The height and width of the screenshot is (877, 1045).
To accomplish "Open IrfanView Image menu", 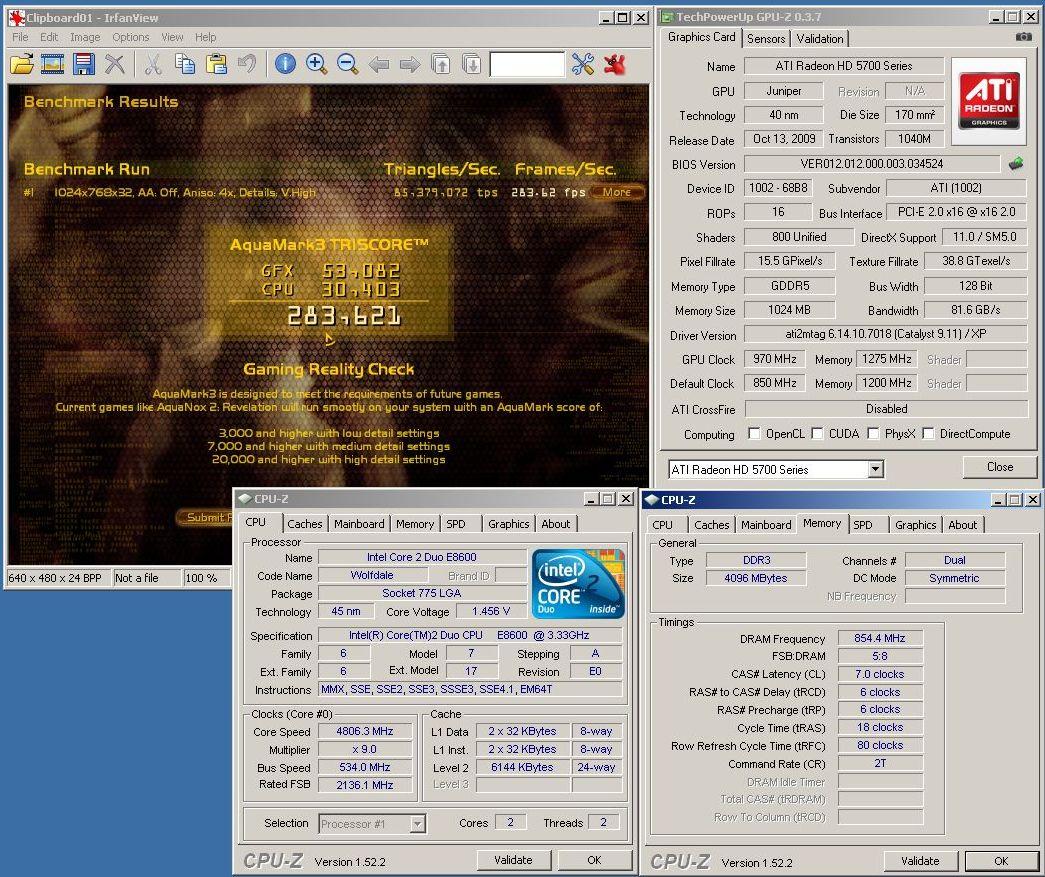I will pyautogui.click(x=85, y=37).
